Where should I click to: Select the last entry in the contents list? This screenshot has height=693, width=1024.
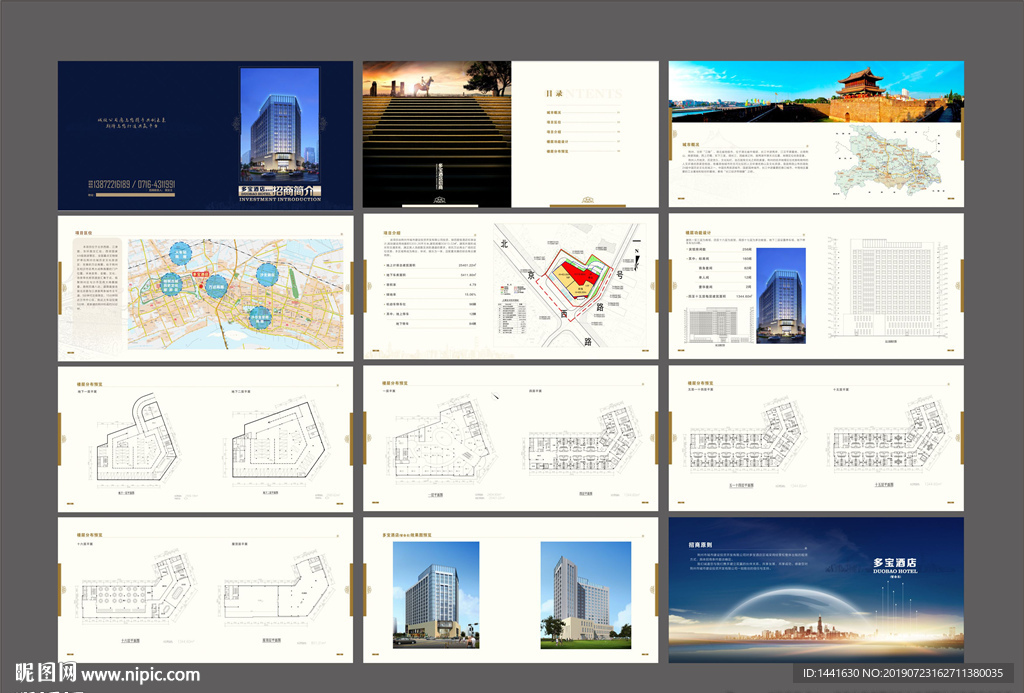[557, 151]
